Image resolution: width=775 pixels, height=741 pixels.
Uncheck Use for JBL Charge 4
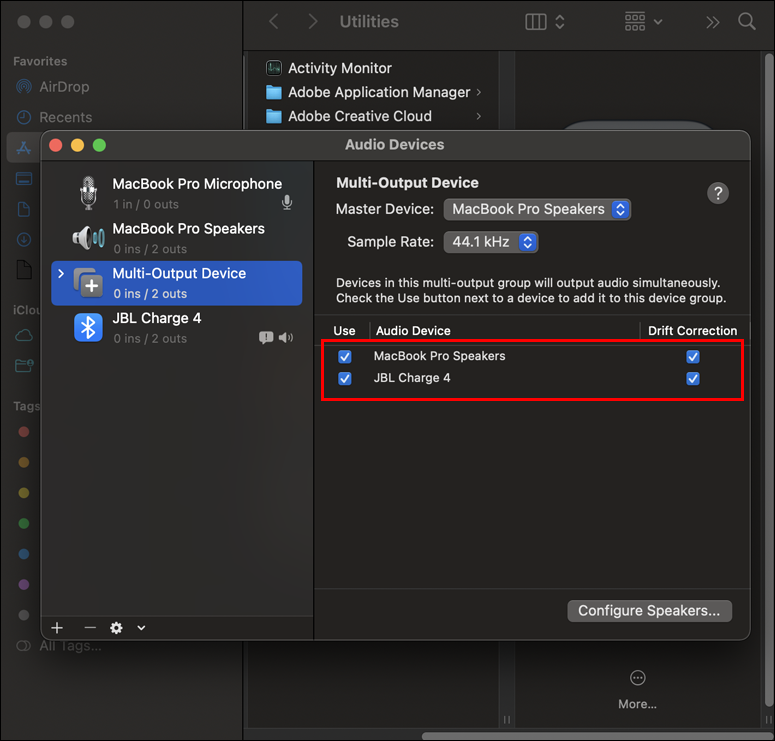(x=345, y=379)
